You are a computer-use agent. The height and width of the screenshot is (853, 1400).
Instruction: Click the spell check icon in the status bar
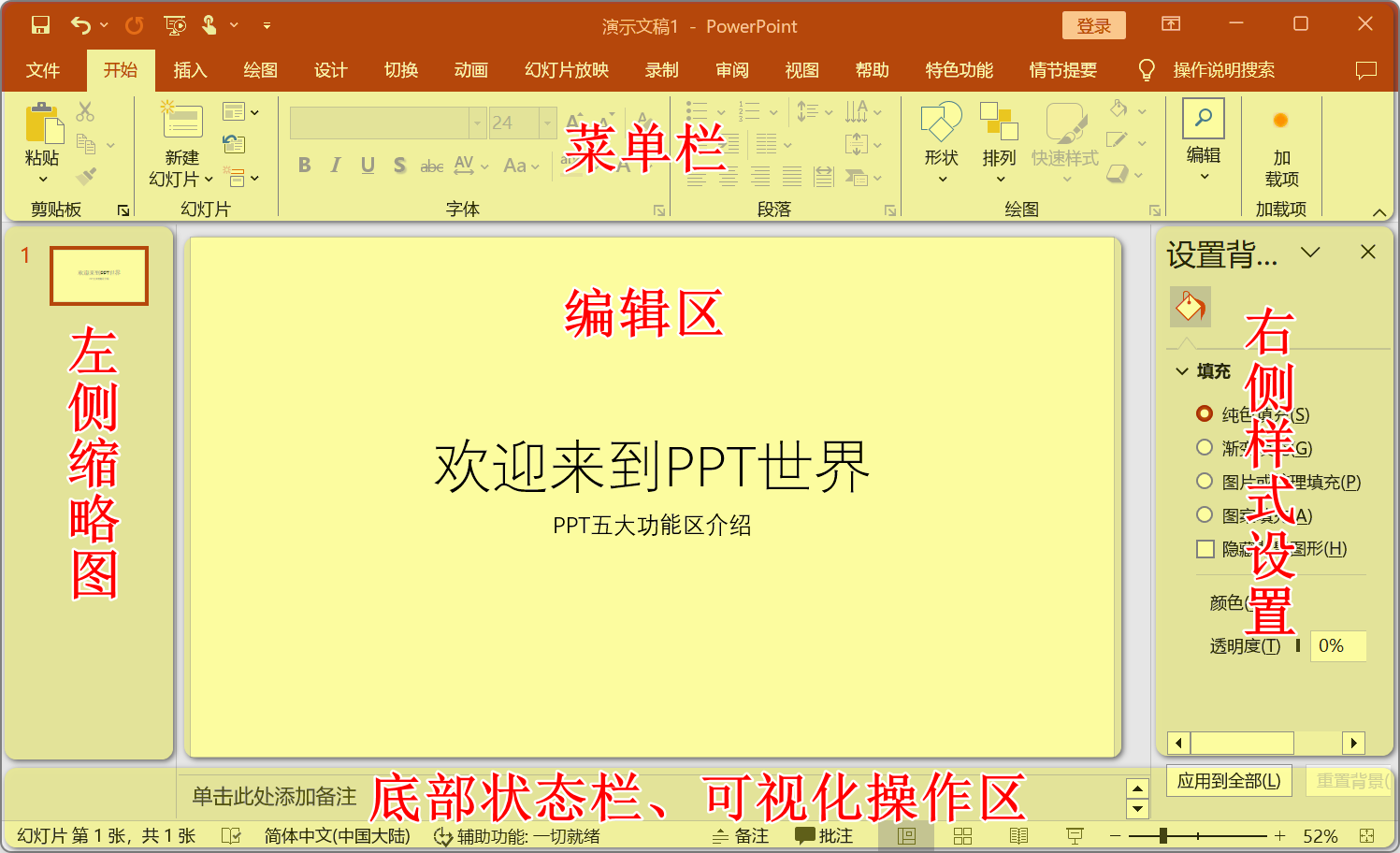[230, 836]
